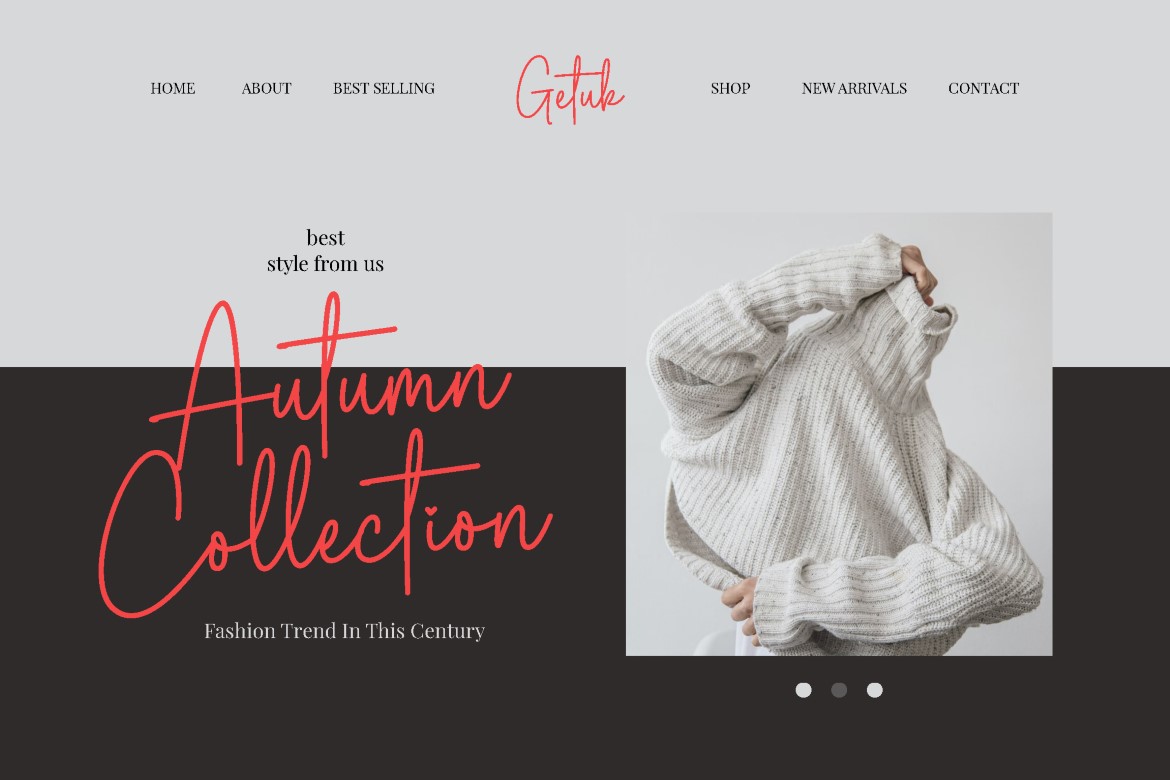
Task: Select the first carousel dot
Action: [804, 690]
